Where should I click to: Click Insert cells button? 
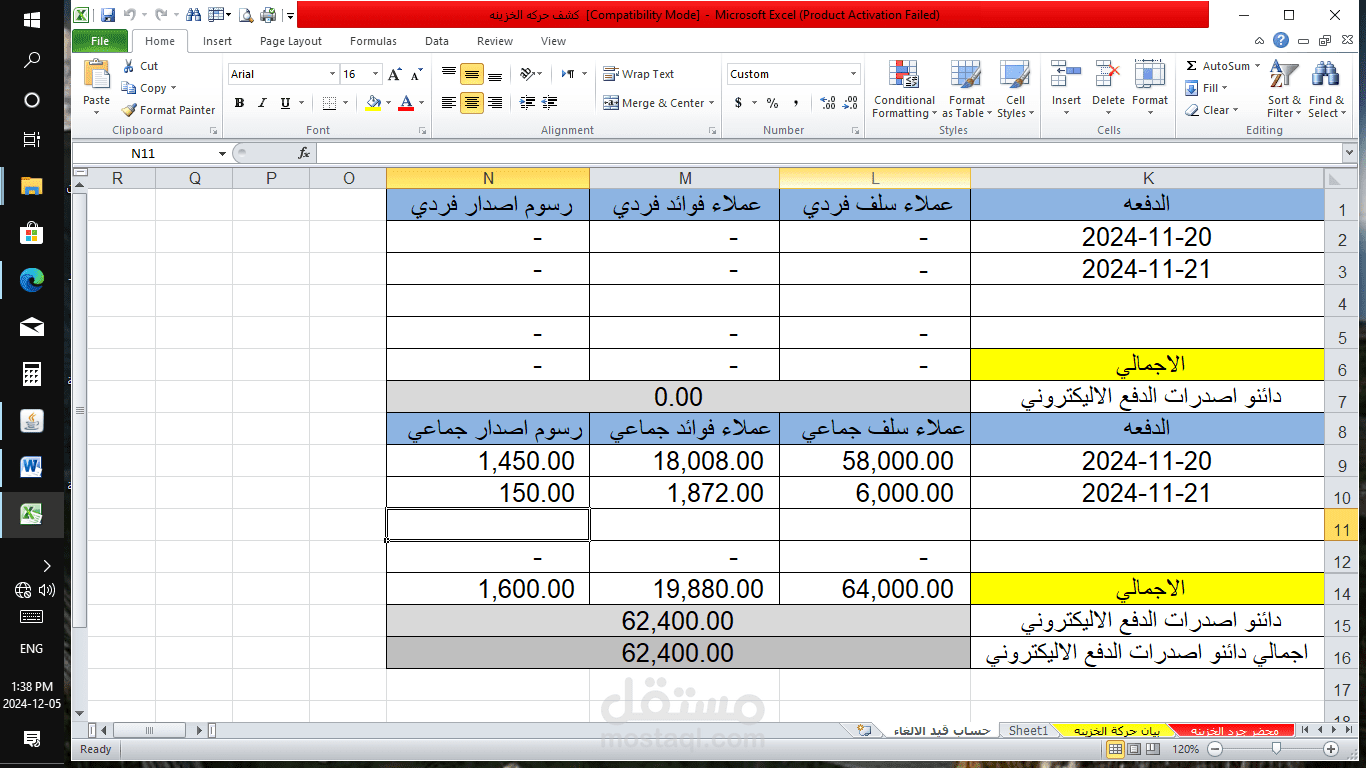pos(1066,86)
